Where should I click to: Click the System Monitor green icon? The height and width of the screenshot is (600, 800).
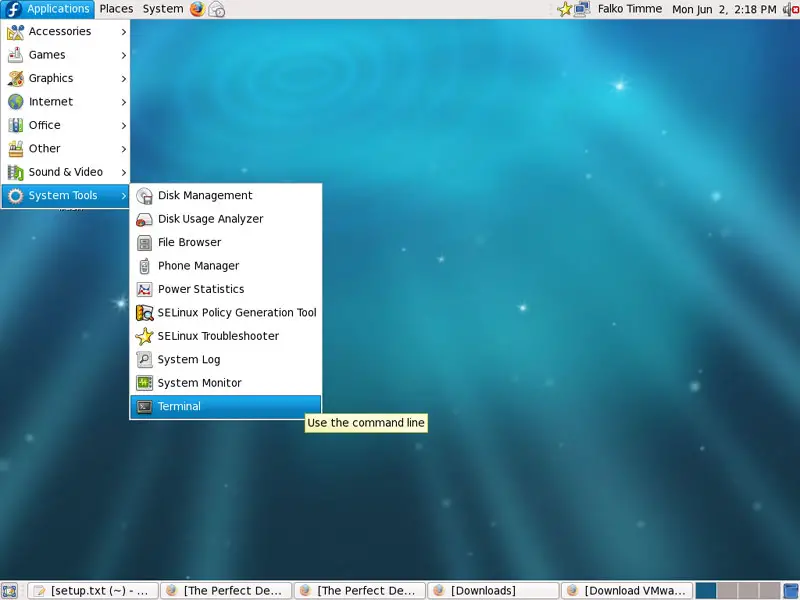[x=144, y=383]
